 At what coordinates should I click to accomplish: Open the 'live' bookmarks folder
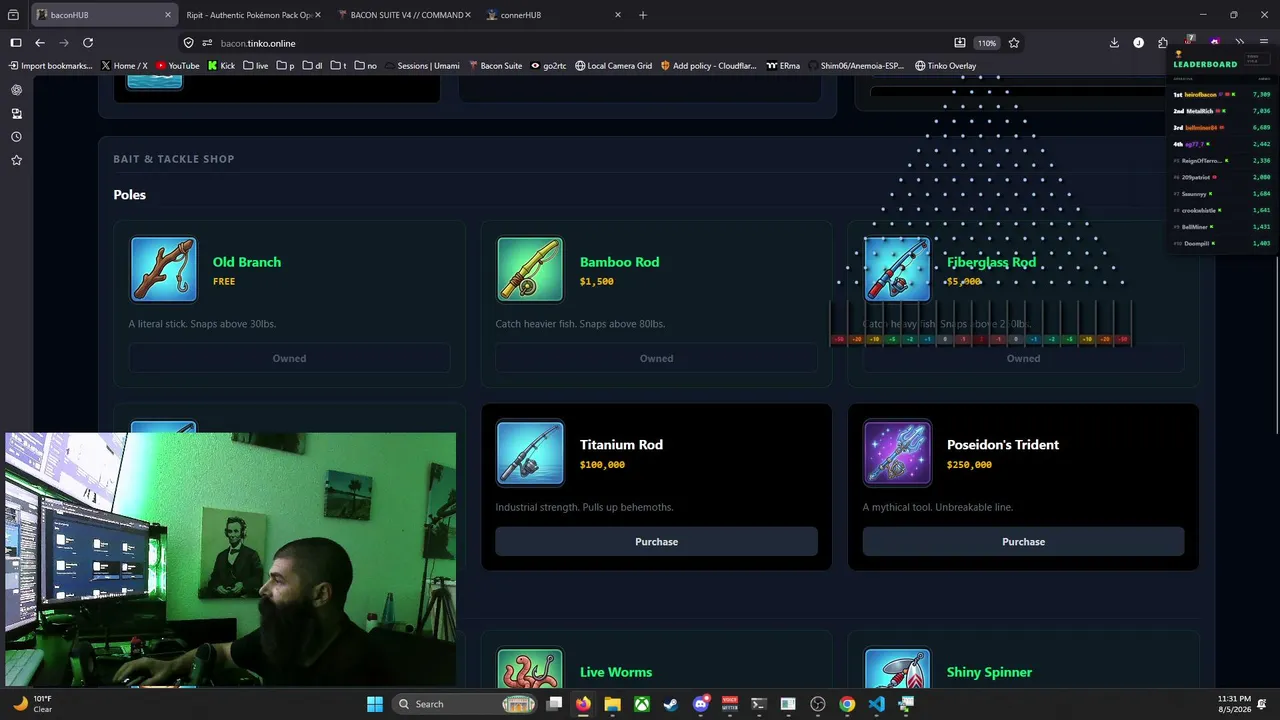(x=256, y=66)
